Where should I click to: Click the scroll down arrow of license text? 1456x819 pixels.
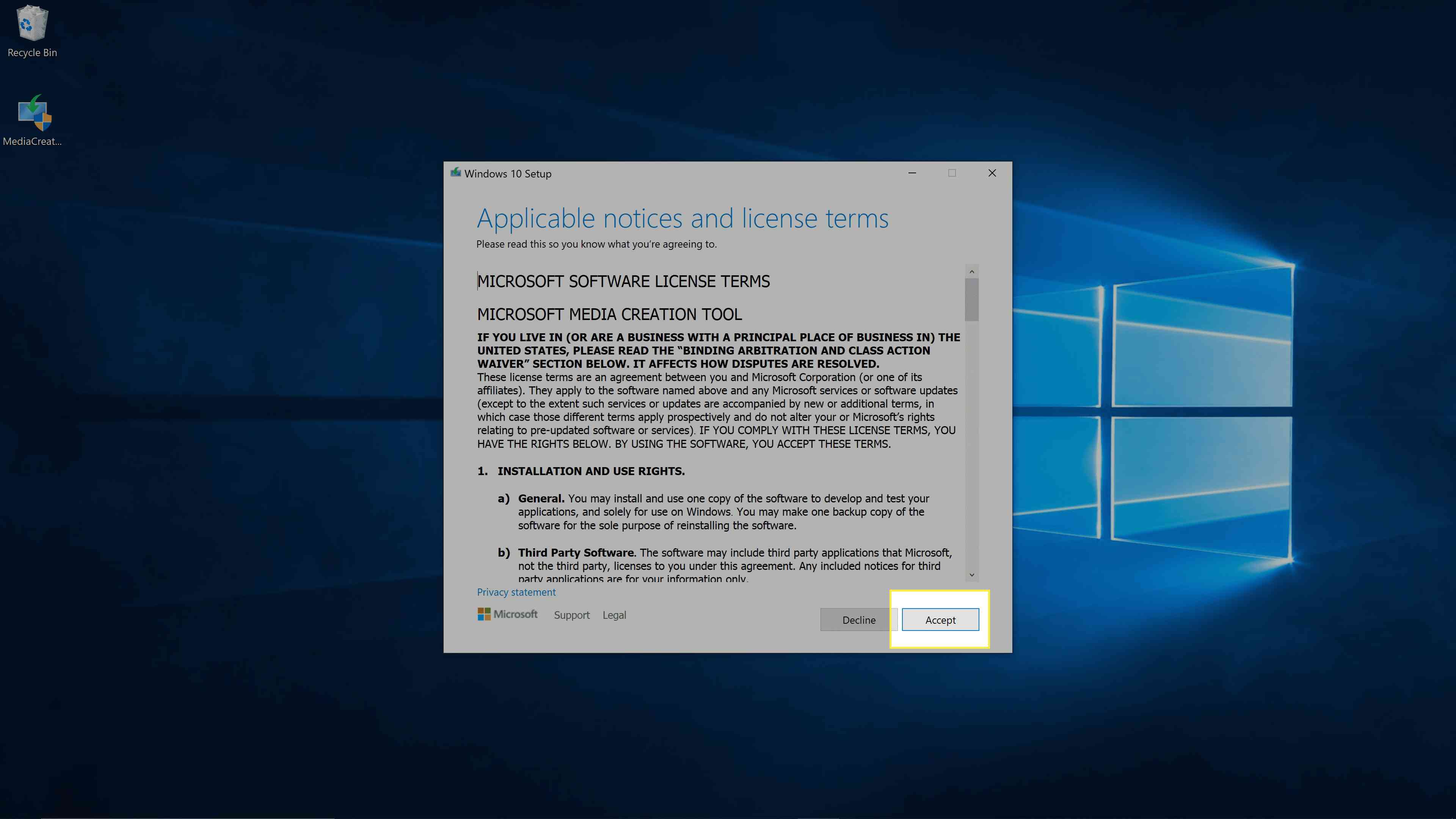point(971,575)
